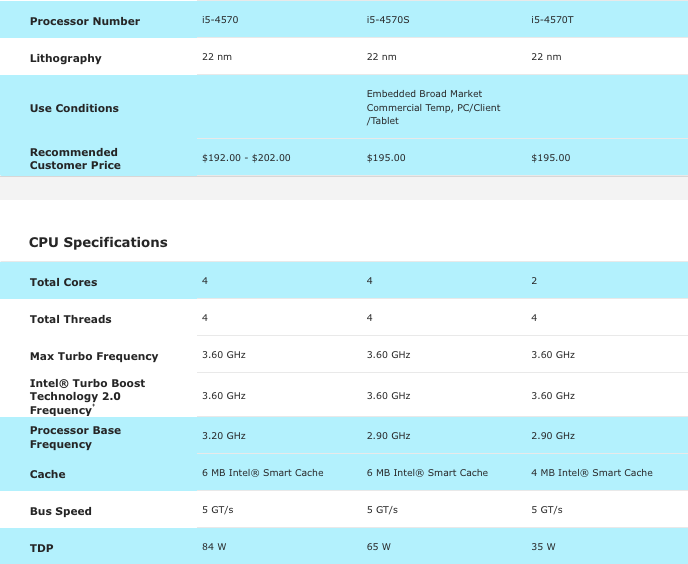Select the 2.90 GHz base frequency for i5-4570S
688x564 pixels.
(388, 436)
